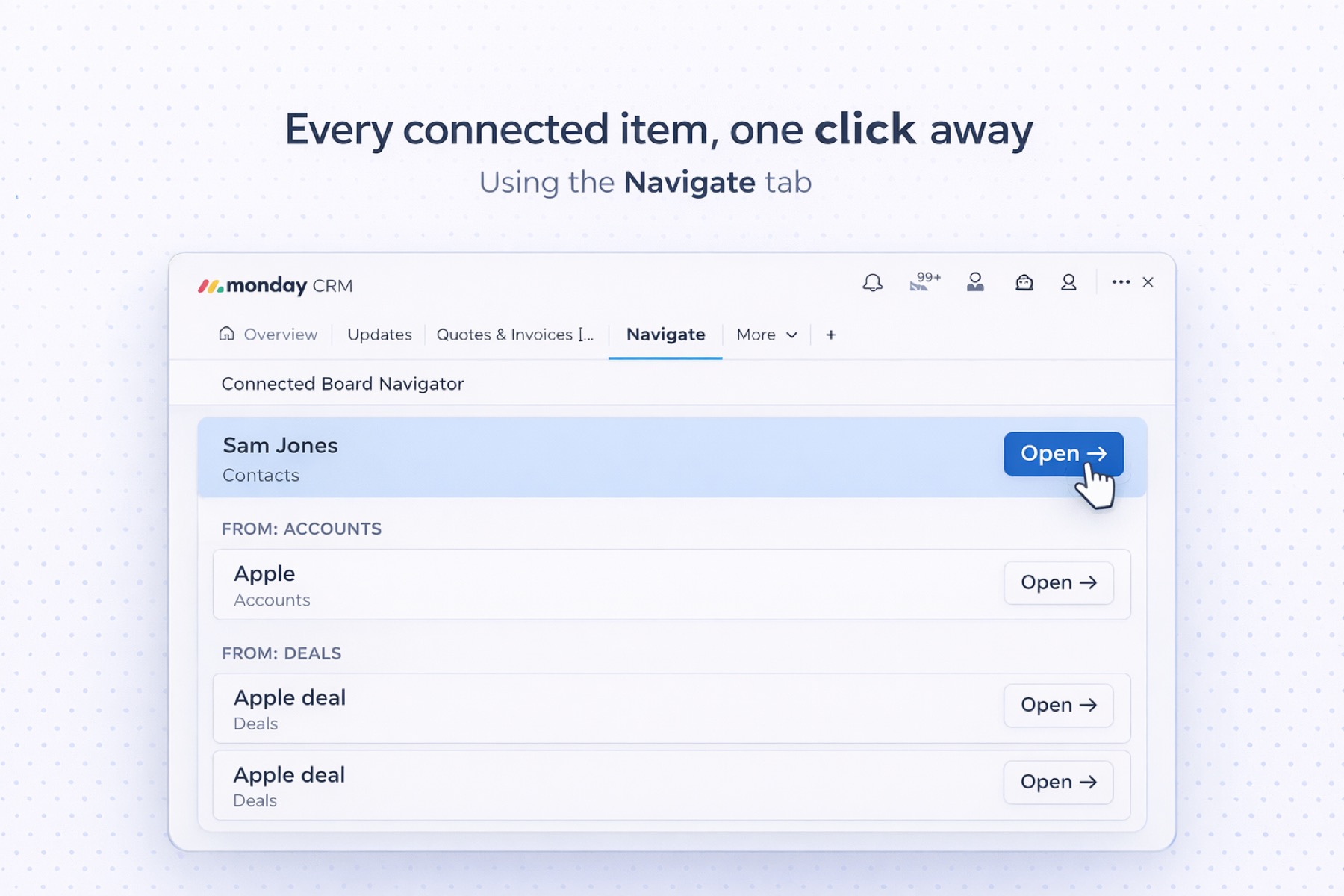Click the invite members person icon
The width and height of the screenshot is (1344, 896).
[x=975, y=281]
